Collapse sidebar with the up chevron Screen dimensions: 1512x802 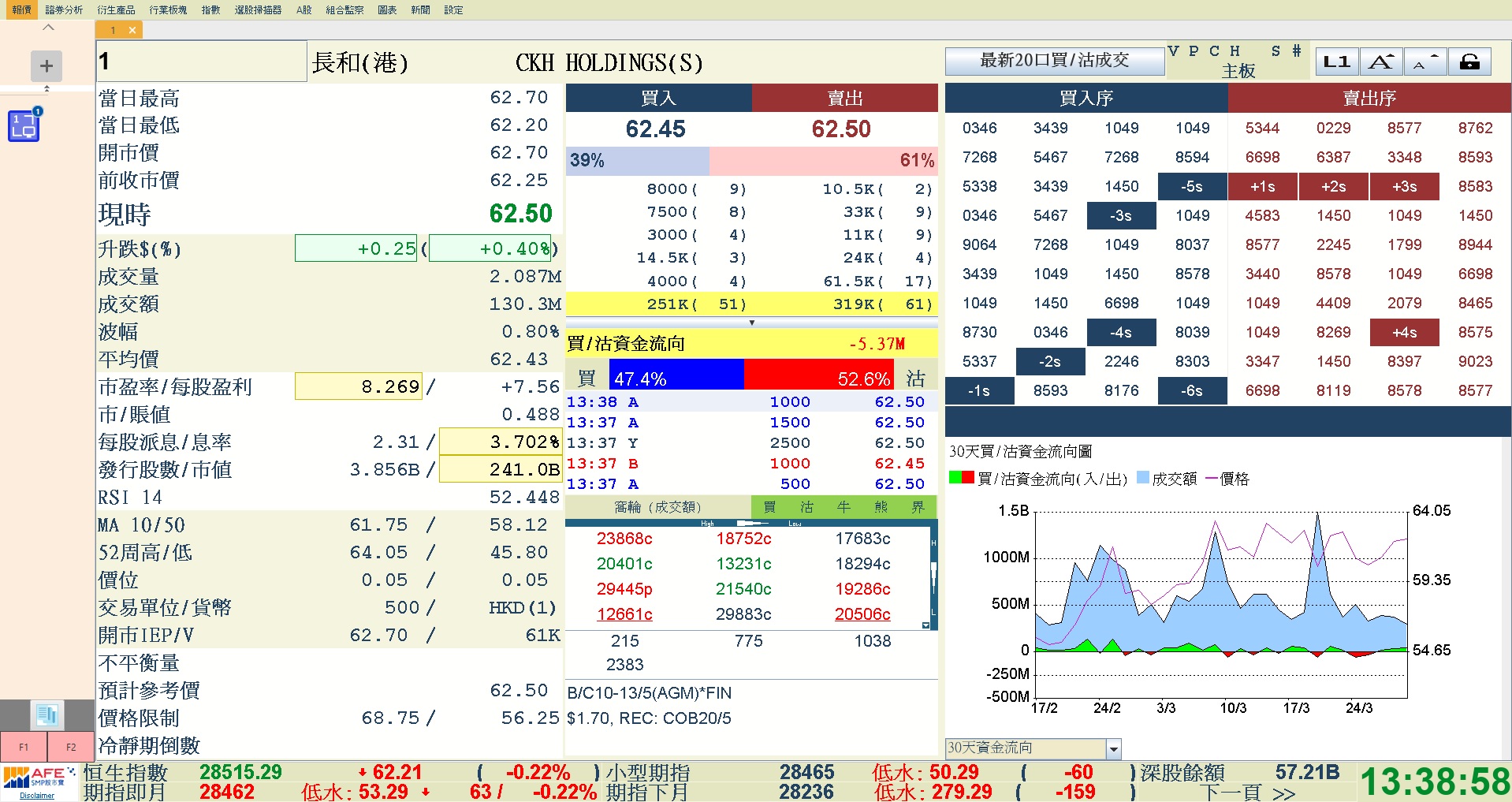pos(48,28)
